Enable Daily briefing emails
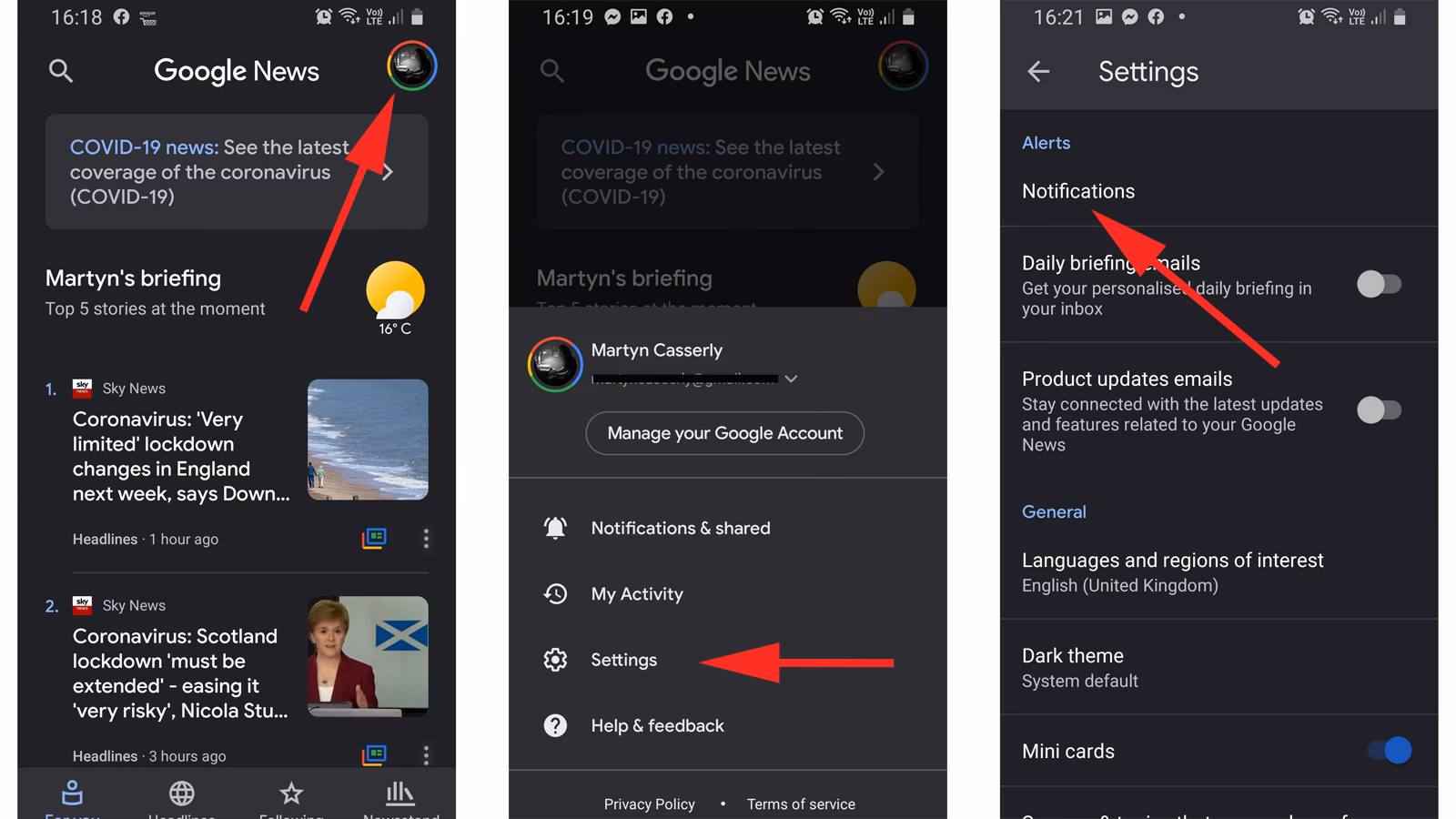Viewport: 1456px width, 819px height. pos(1380,284)
